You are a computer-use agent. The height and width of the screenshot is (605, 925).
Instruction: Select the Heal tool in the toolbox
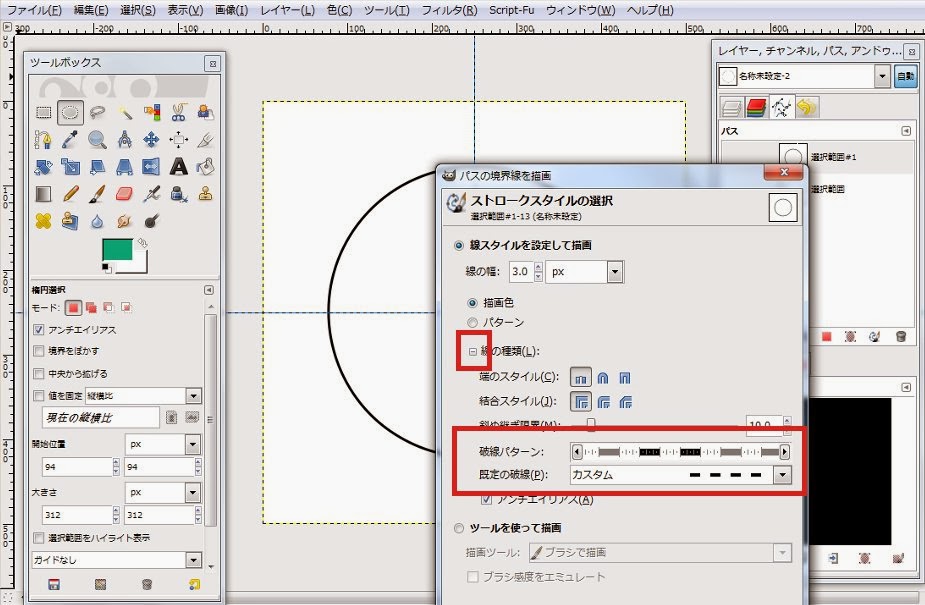coord(42,220)
